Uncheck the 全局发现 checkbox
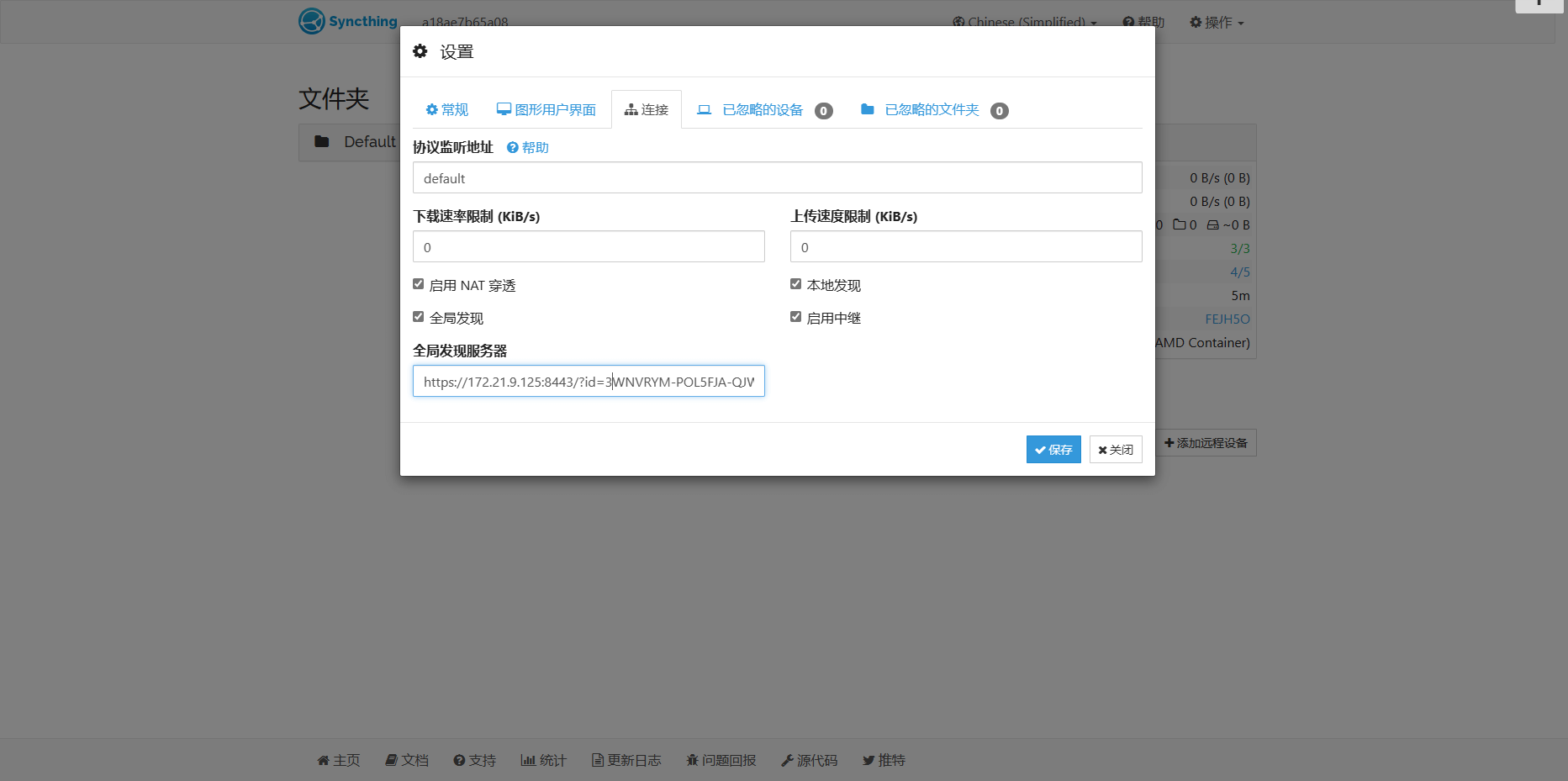Viewport: 1568px width, 781px height. click(x=418, y=317)
